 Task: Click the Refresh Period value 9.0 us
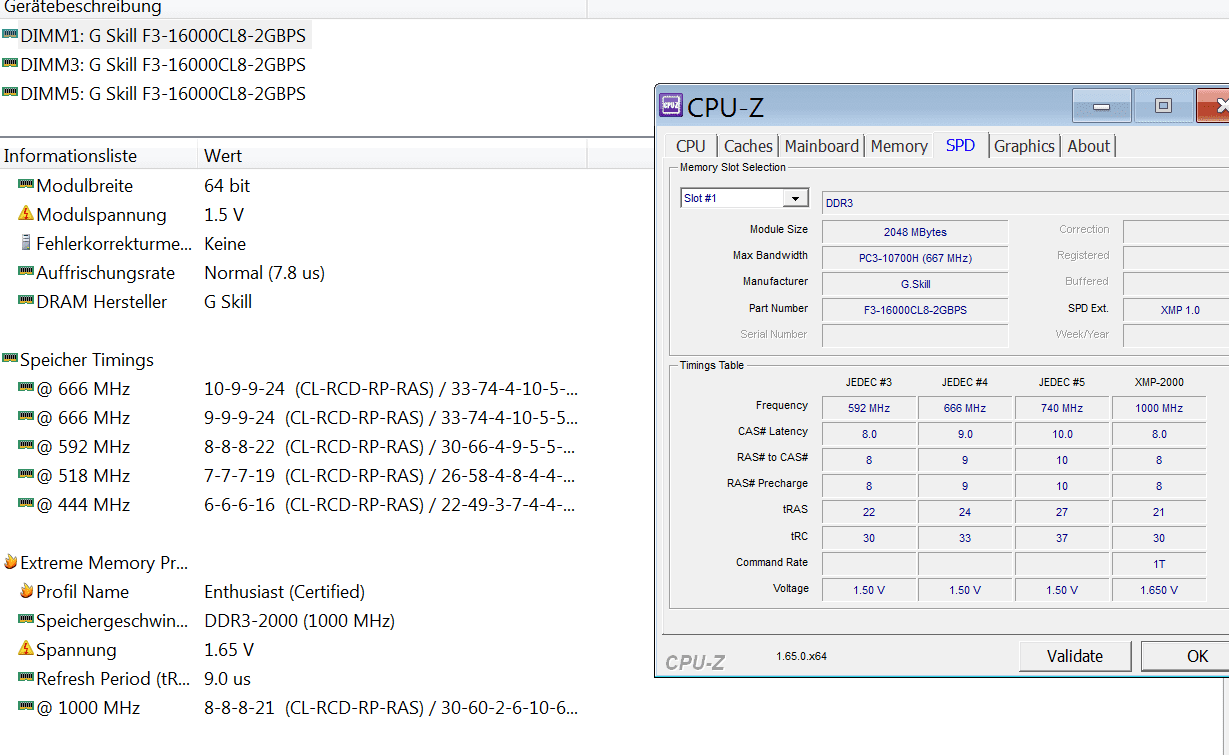227,678
